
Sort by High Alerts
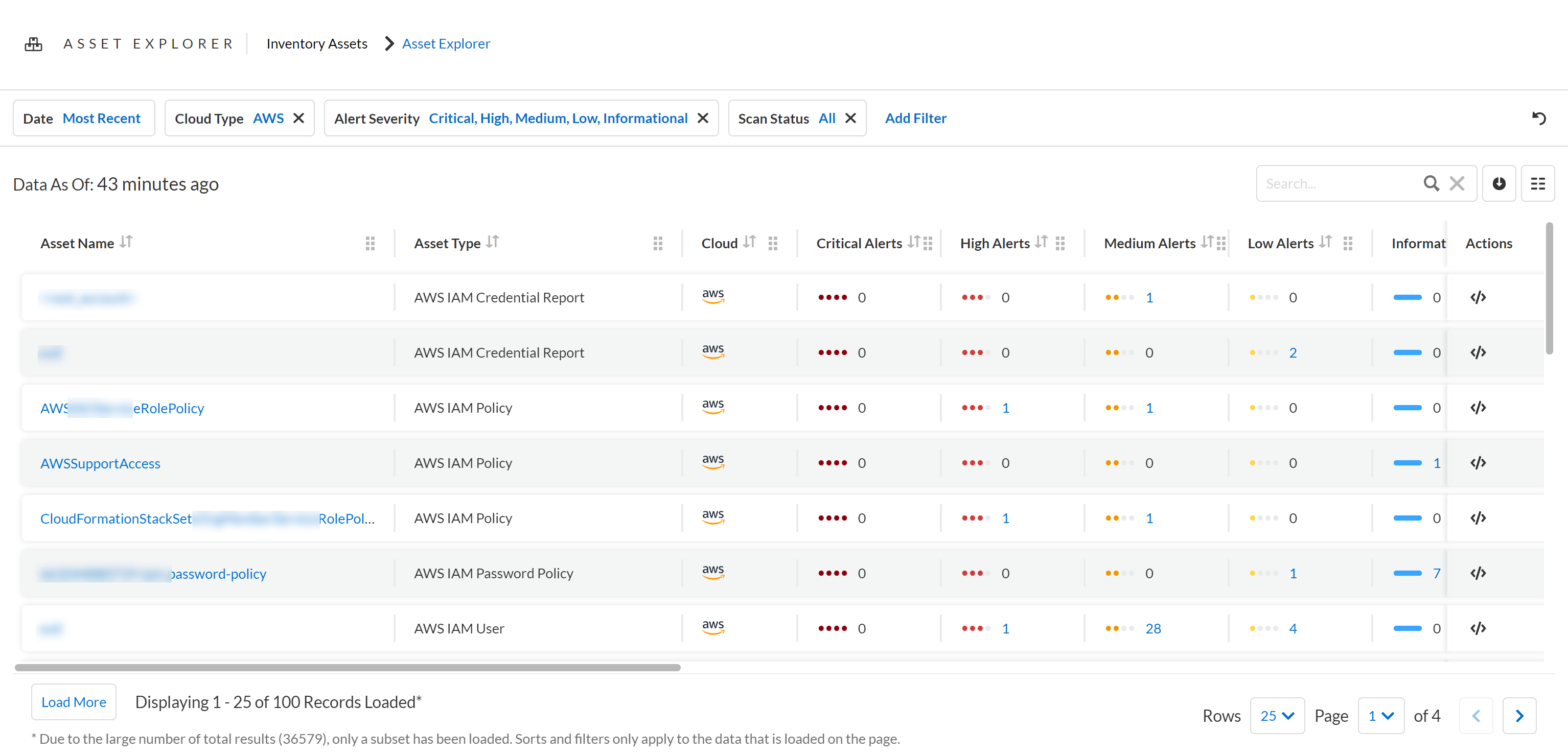[x=1041, y=242]
